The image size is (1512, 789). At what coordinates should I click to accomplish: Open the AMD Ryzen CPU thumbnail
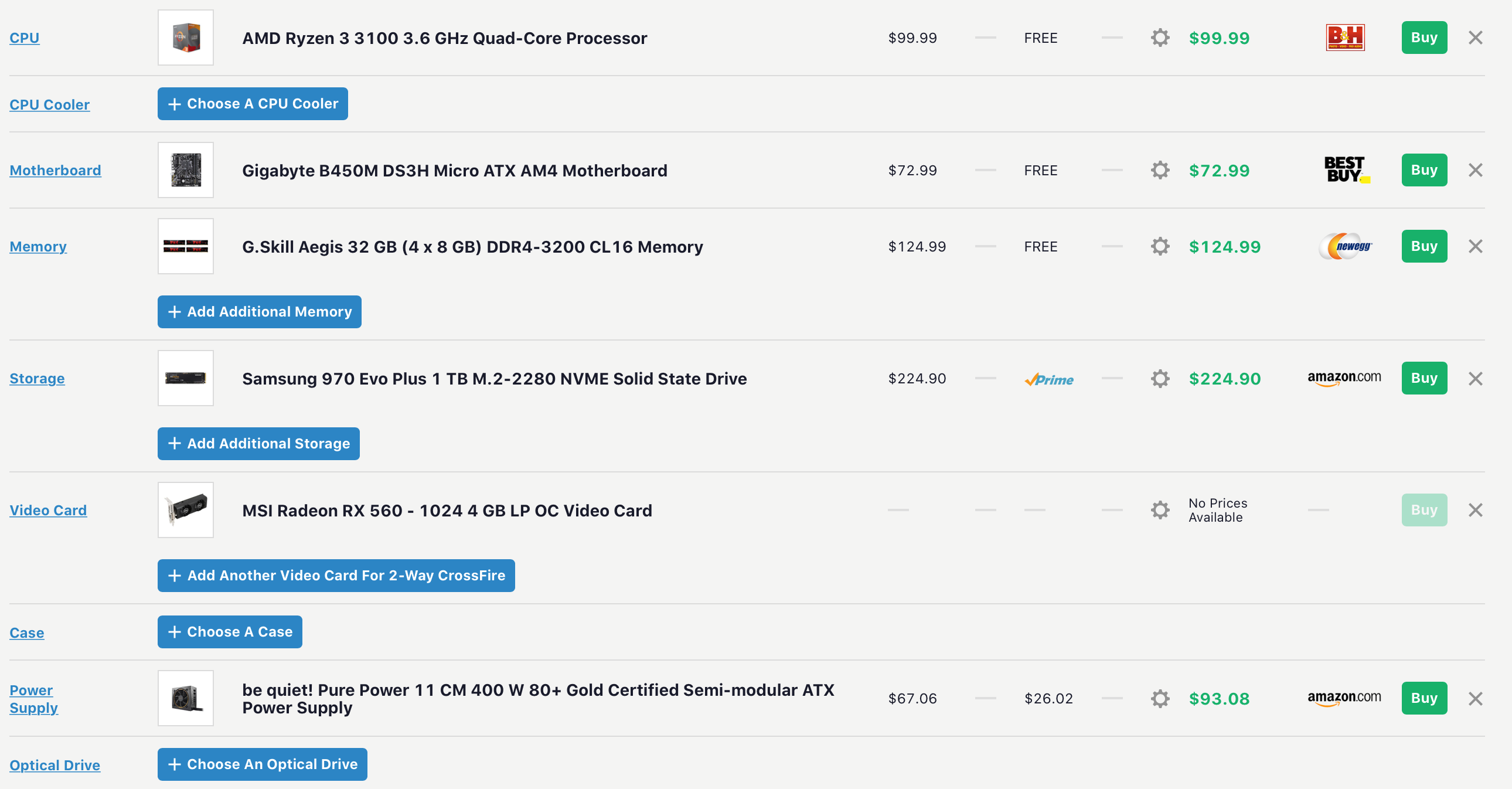(185, 38)
